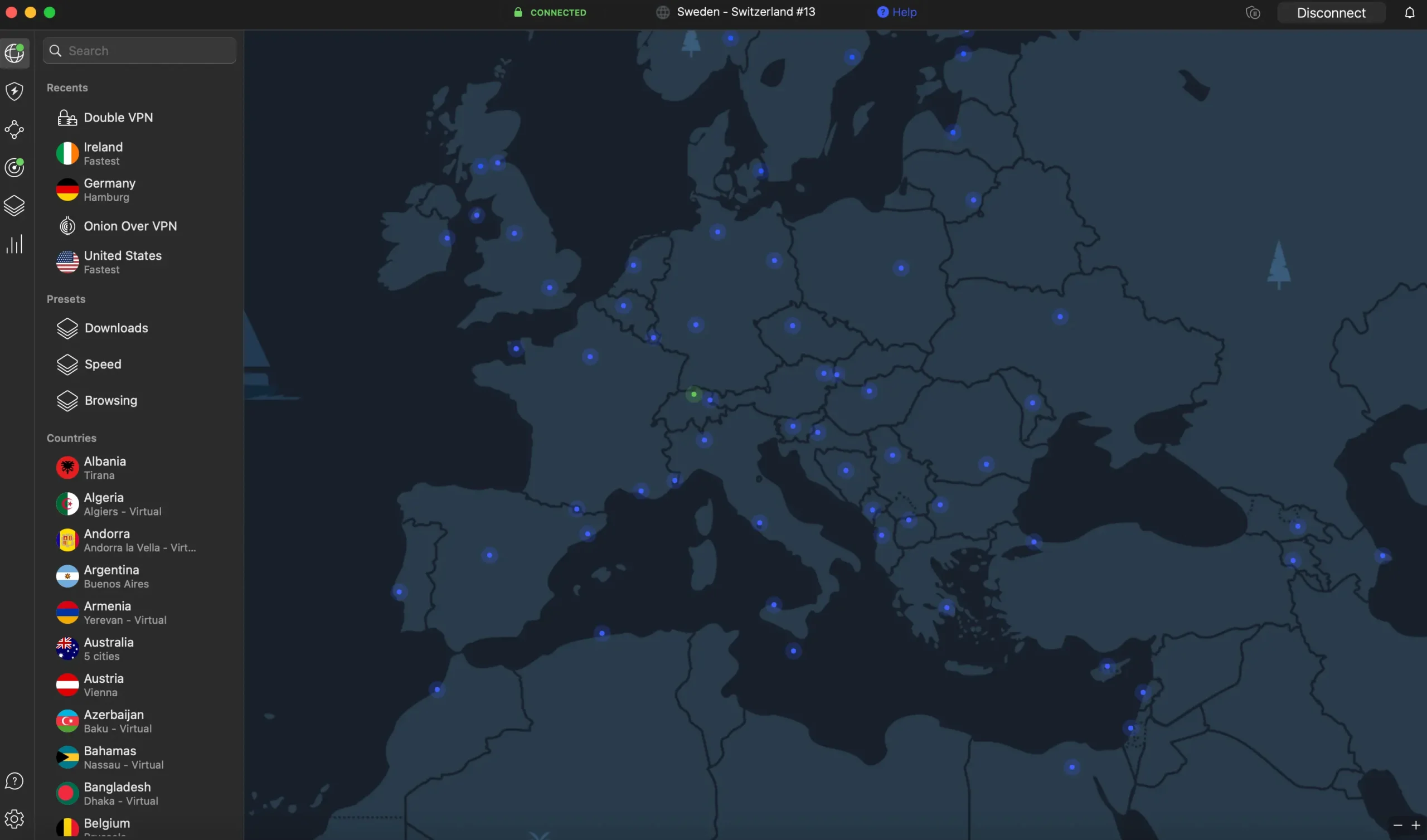Screen dimensions: 1427x840
Task: Click the Bangladesh flag icon
Action: (67, 794)
